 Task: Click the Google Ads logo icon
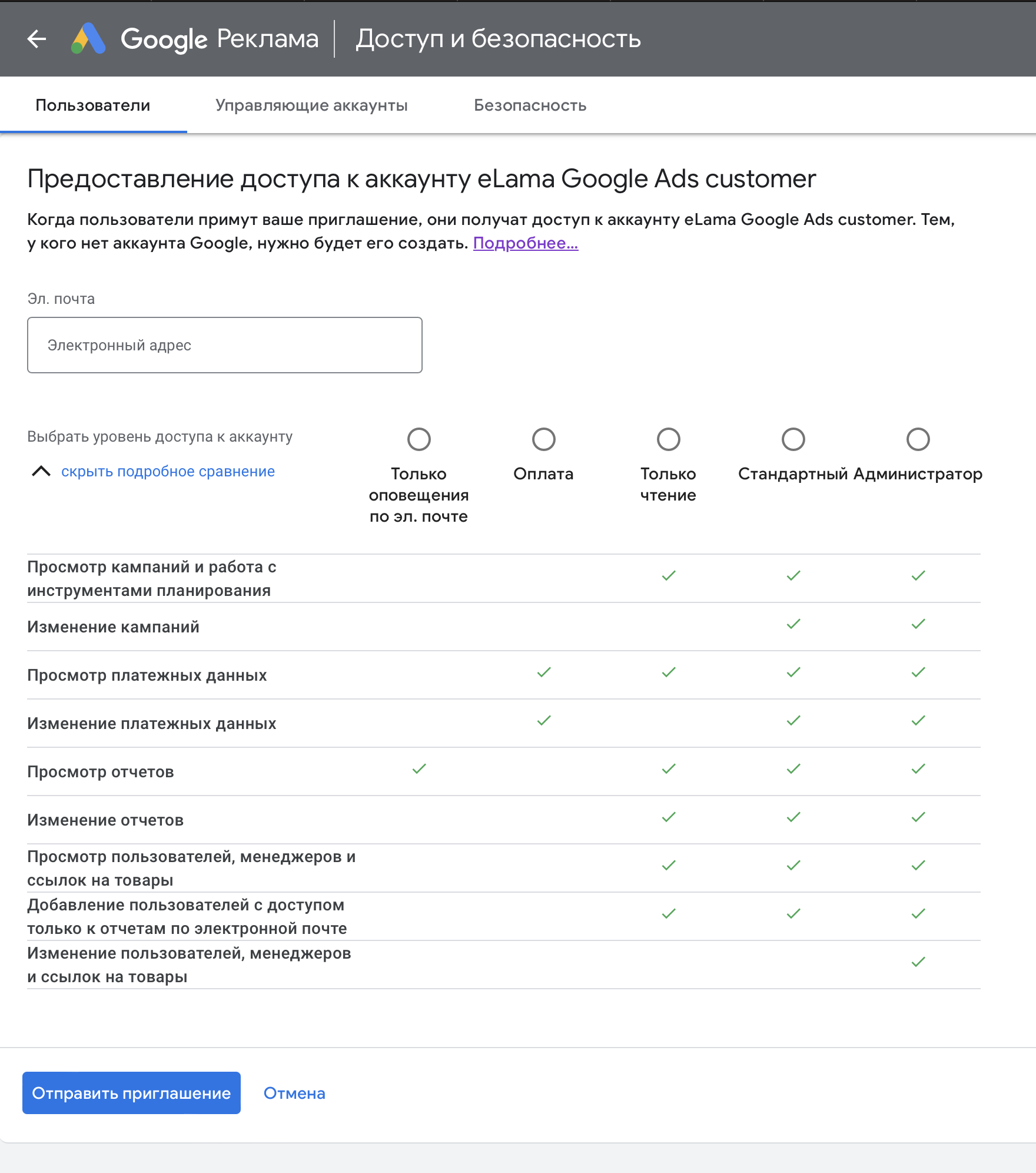[88, 39]
